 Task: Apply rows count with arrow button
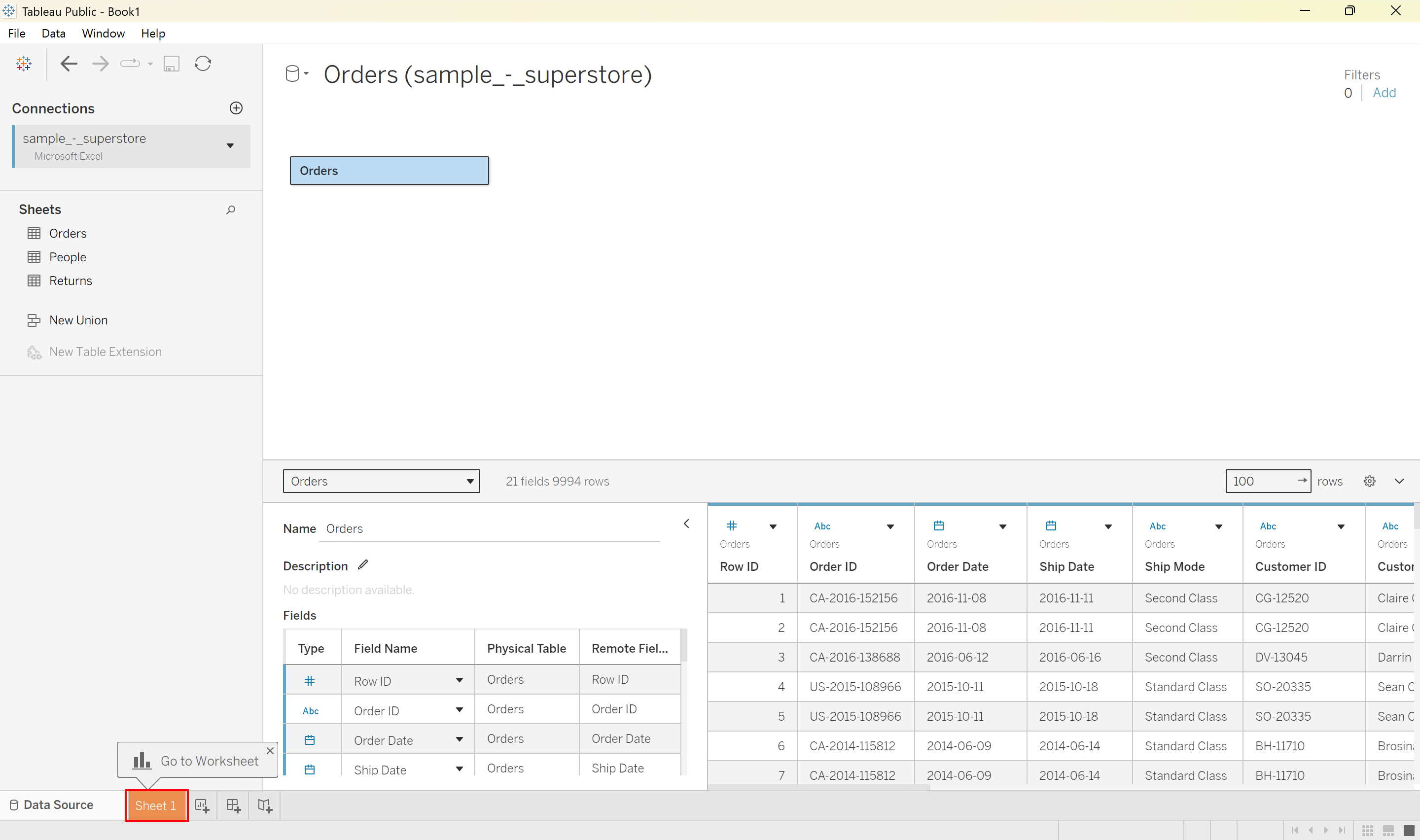pyautogui.click(x=1302, y=481)
